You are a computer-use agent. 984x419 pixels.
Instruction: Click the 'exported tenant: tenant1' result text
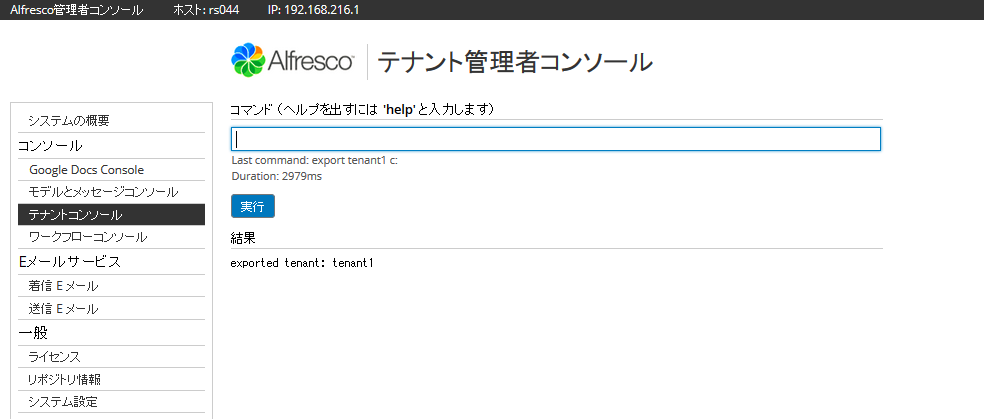pyautogui.click(x=302, y=263)
